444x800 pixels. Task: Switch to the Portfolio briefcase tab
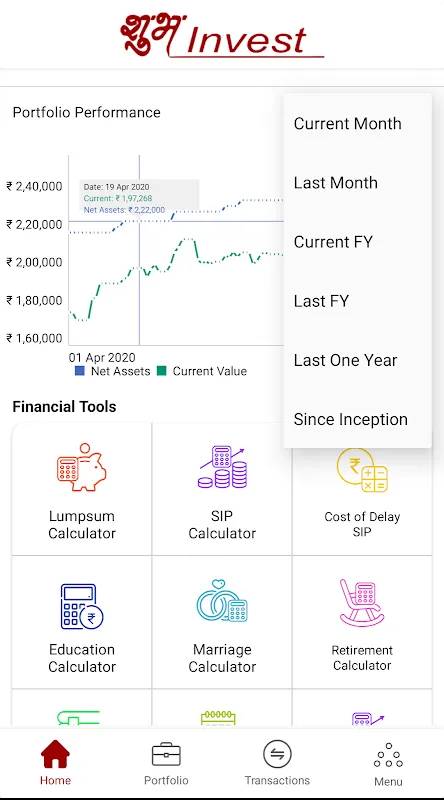coord(166,763)
